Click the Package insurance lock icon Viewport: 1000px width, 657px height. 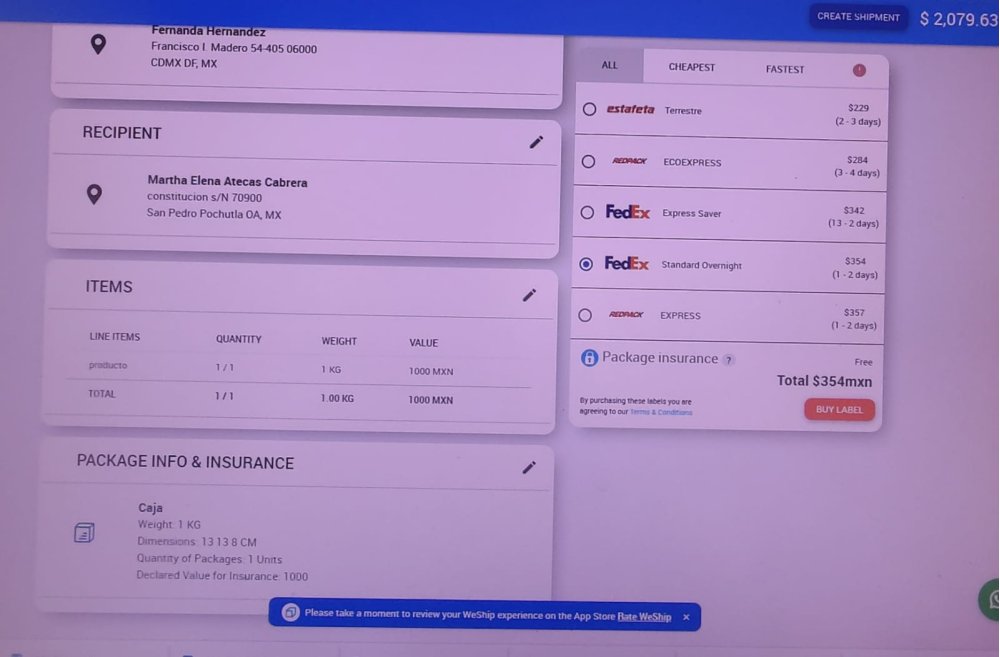[589, 357]
